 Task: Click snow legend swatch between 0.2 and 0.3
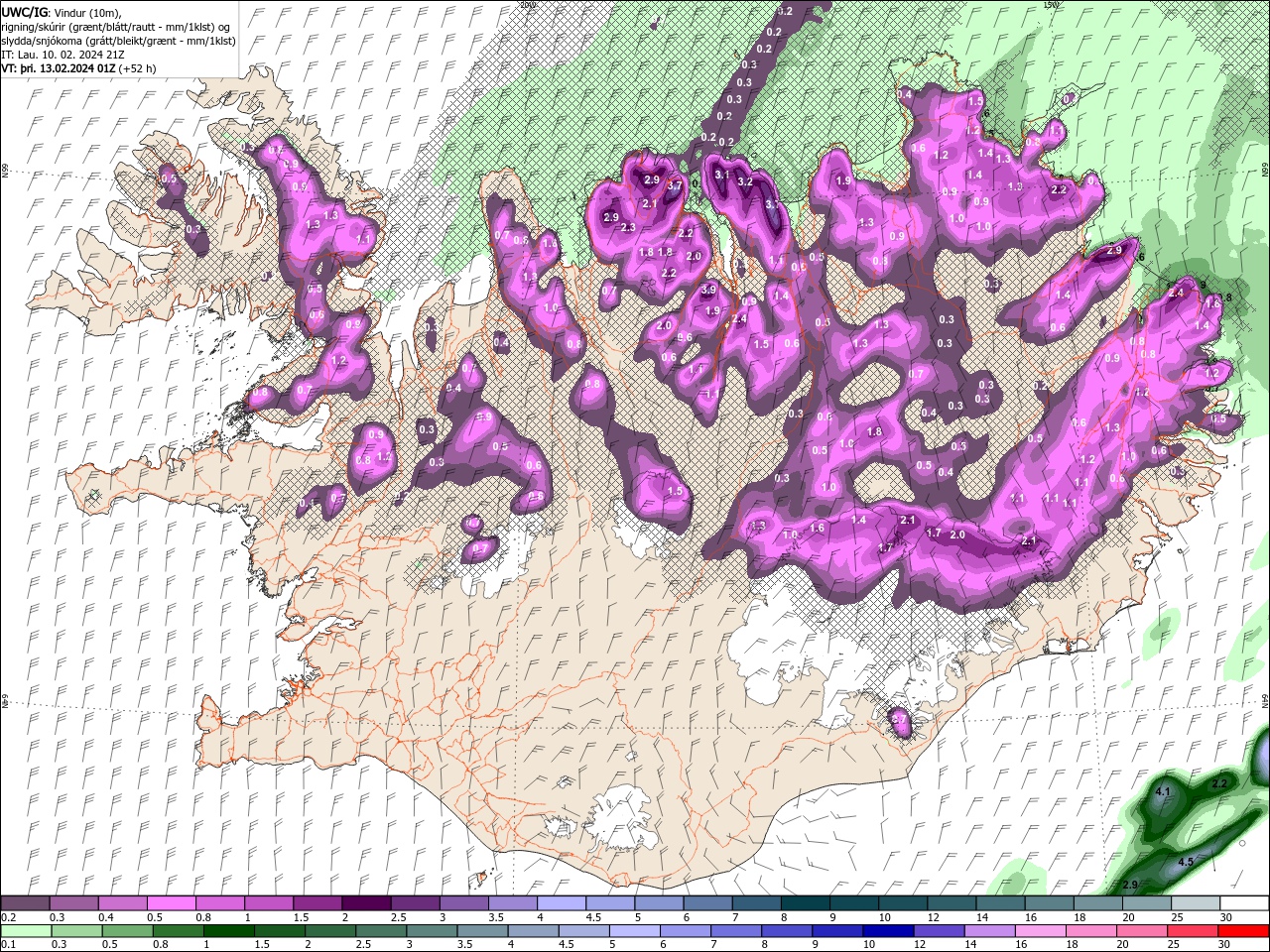coord(25,903)
